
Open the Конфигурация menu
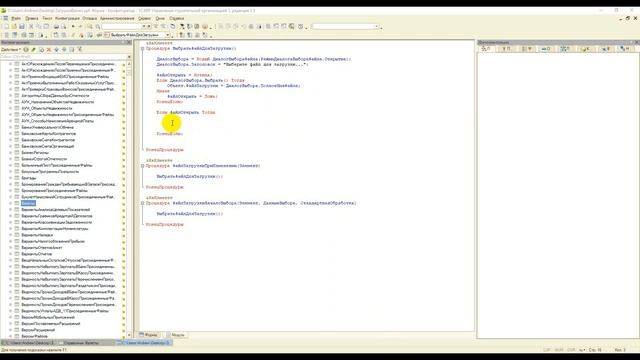[67, 18]
